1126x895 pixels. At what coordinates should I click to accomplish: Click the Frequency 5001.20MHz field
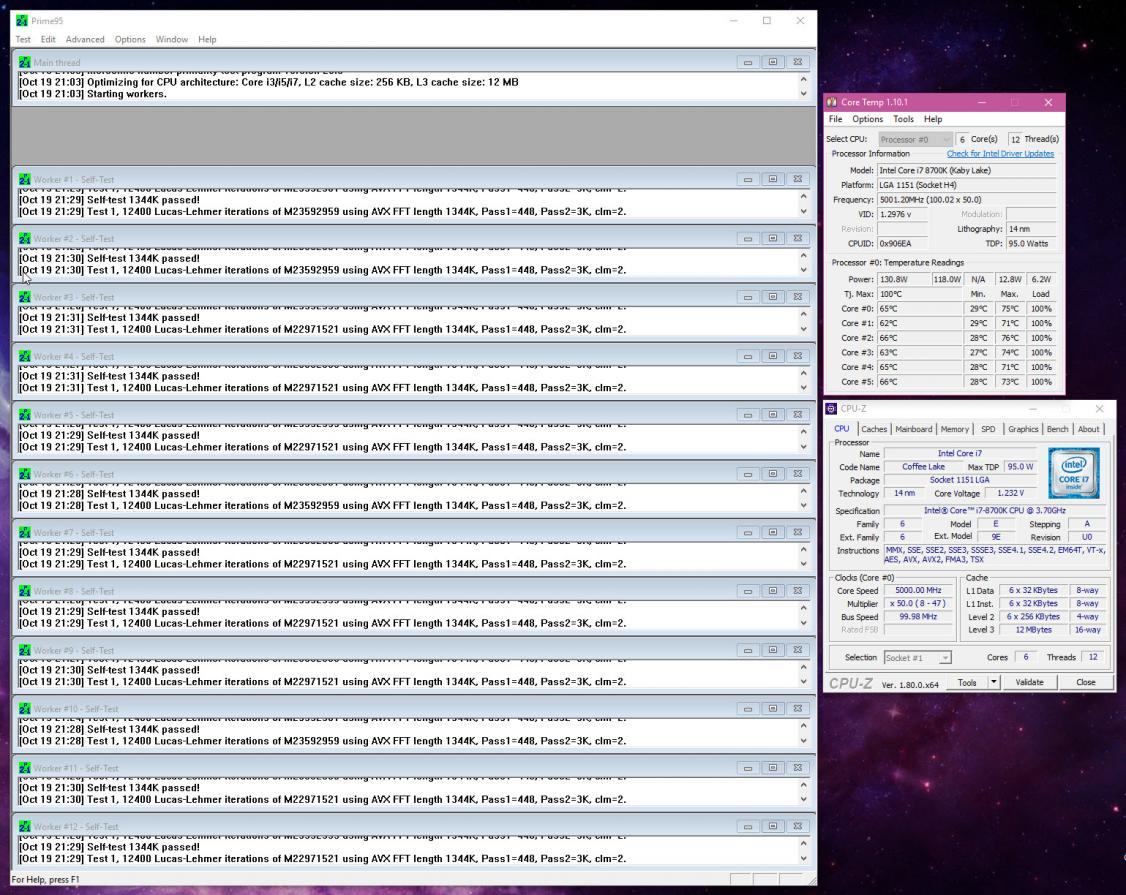967,200
